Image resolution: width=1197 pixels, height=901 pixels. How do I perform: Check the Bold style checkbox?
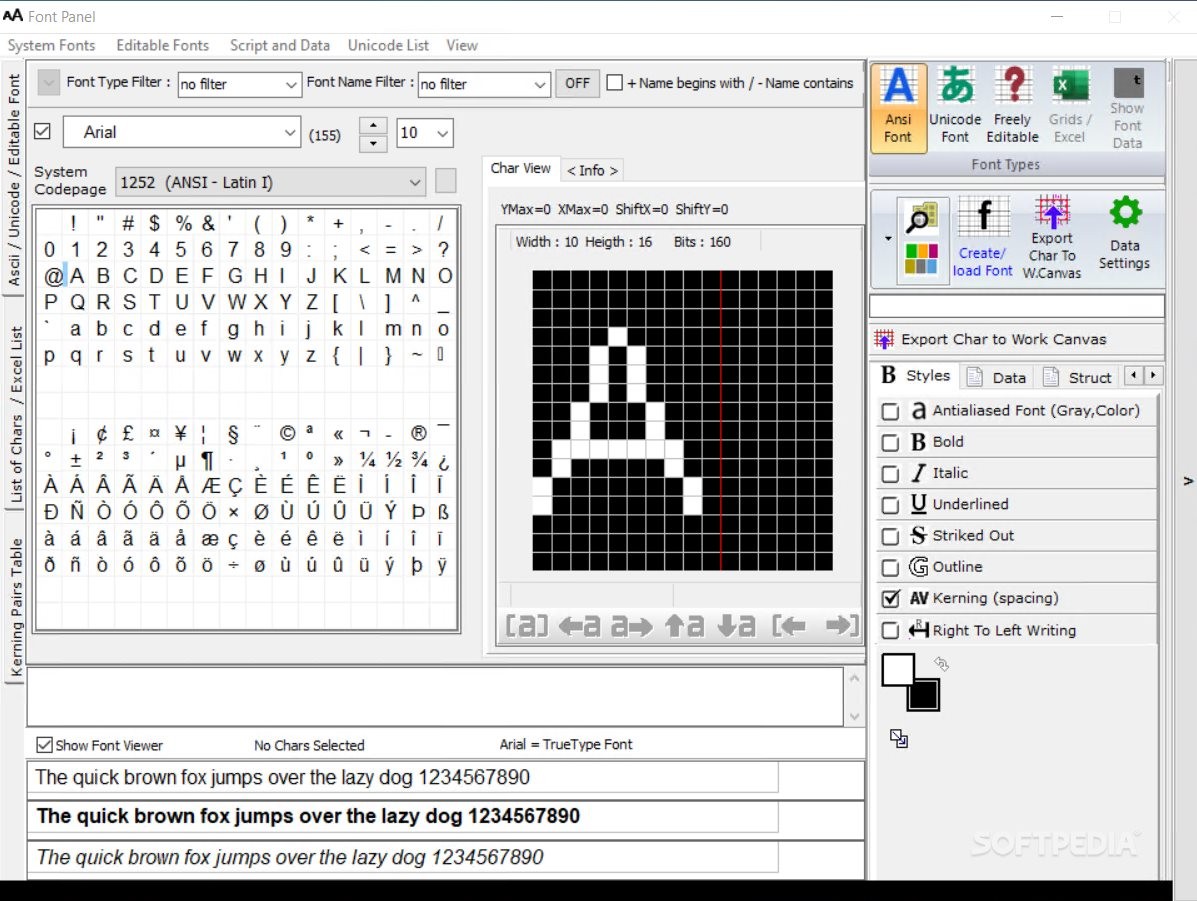(890, 443)
